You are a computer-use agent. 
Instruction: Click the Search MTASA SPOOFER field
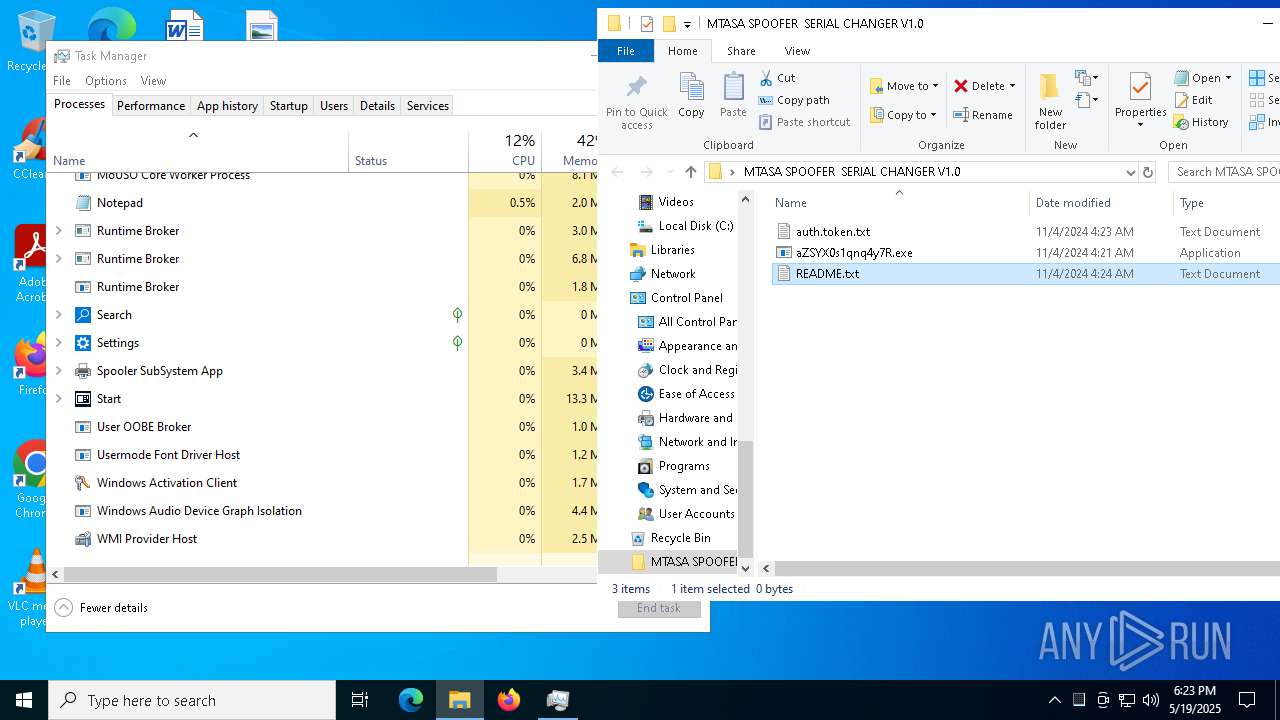[x=1225, y=172]
